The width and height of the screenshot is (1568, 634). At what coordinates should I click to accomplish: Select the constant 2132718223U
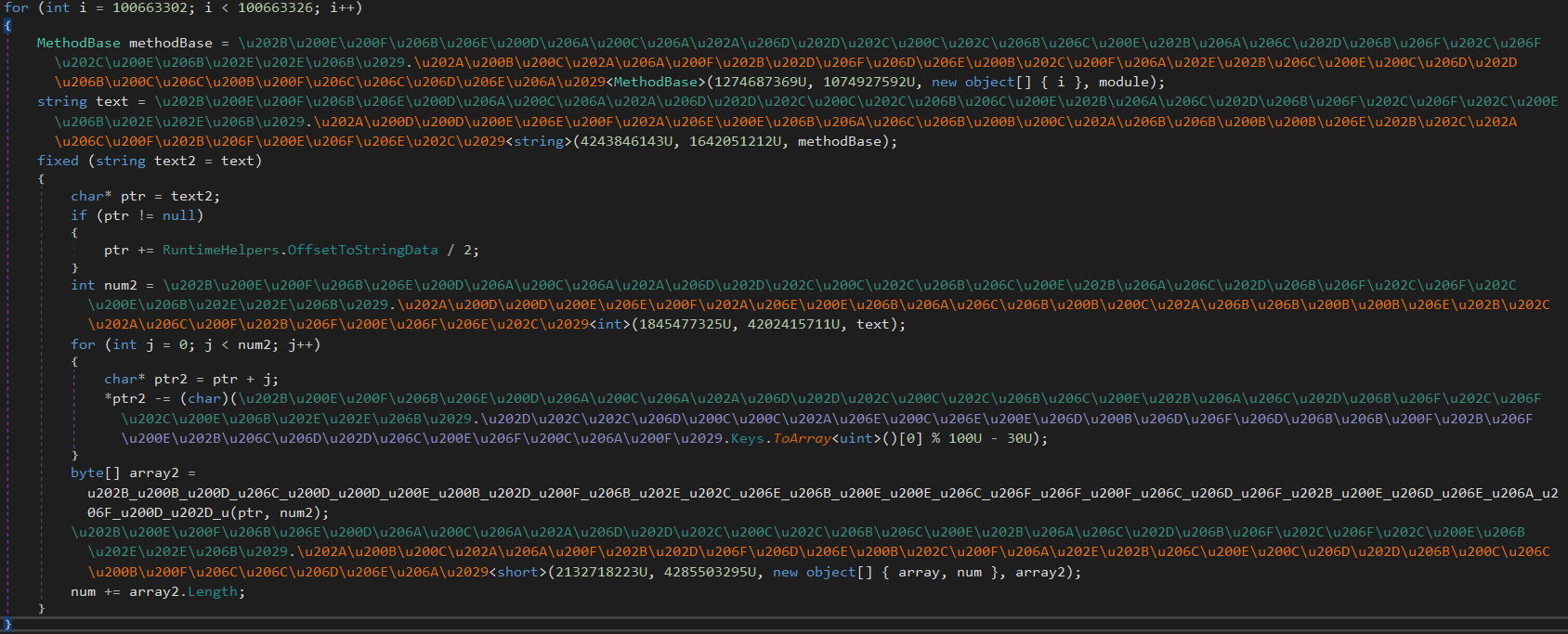click(x=602, y=572)
